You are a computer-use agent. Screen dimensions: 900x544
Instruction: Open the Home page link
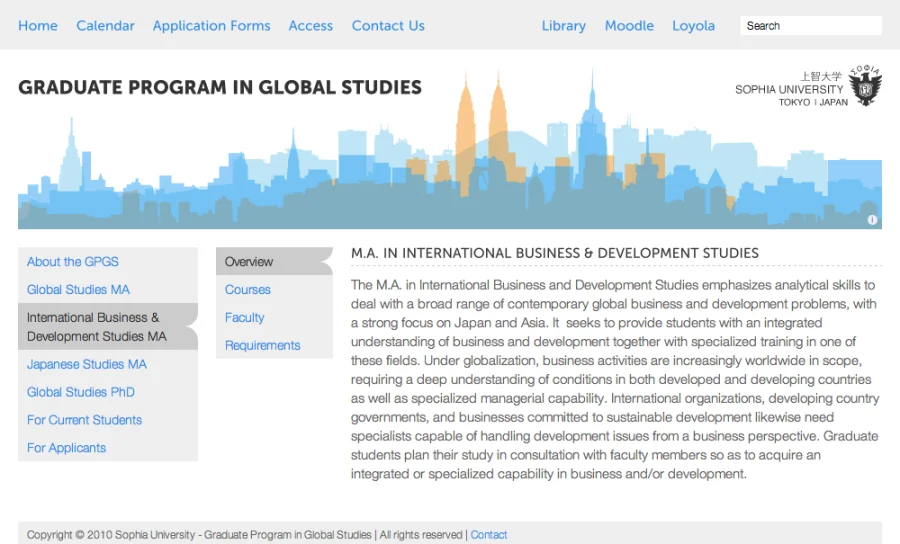pos(38,26)
